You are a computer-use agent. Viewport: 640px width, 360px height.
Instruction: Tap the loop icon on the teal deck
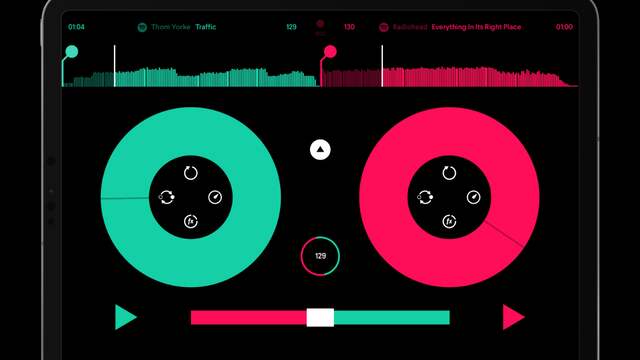(x=191, y=173)
